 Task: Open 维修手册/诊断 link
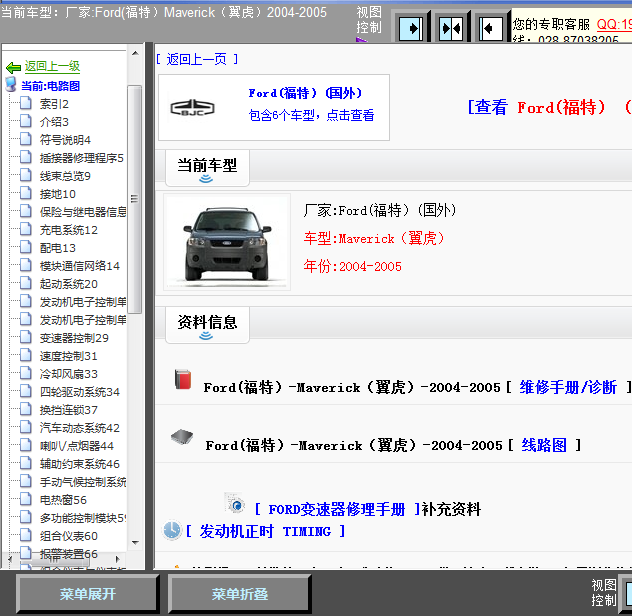coord(568,387)
